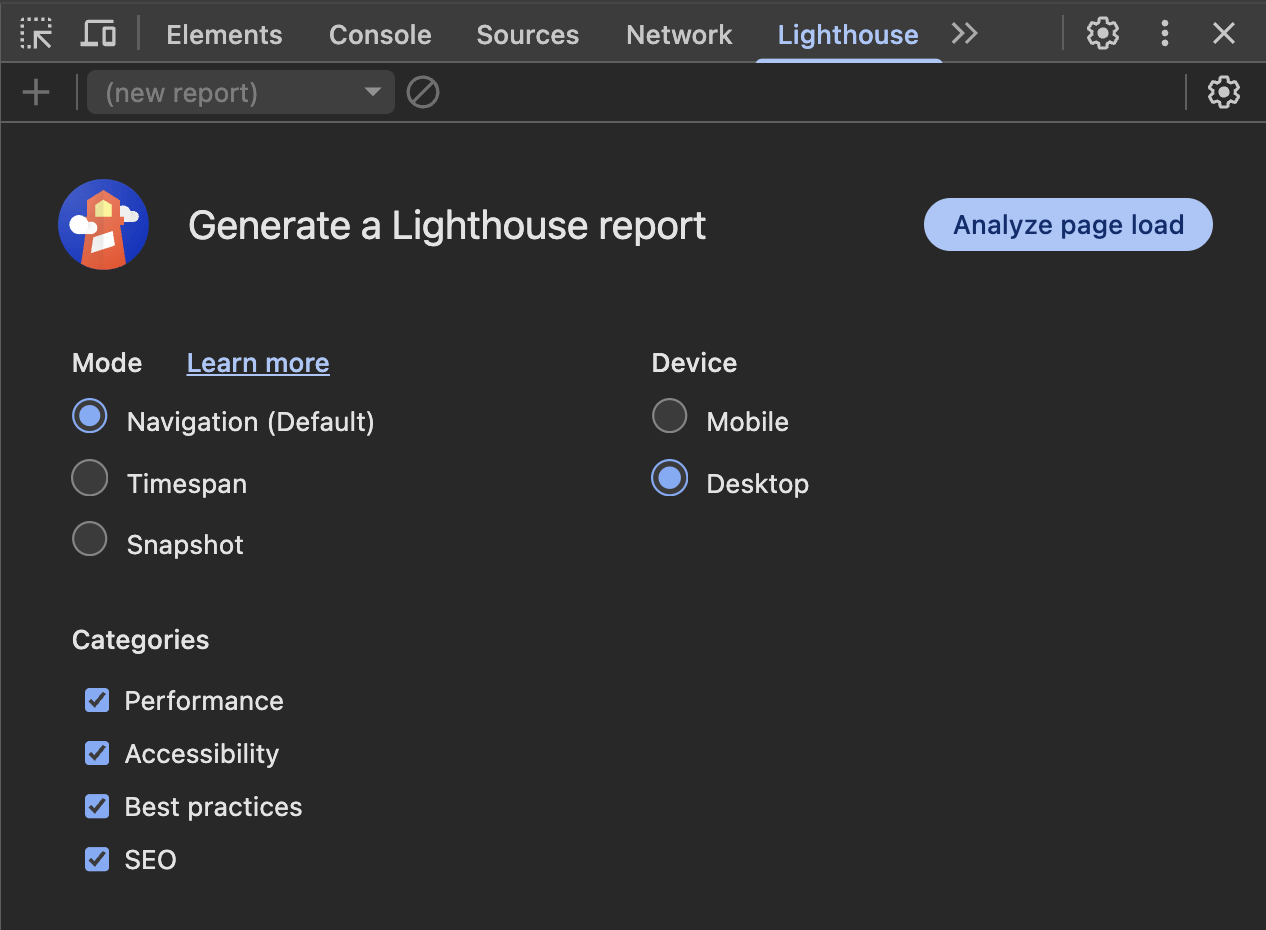
Task: Open the Learn more link
Action: [x=258, y=363]
